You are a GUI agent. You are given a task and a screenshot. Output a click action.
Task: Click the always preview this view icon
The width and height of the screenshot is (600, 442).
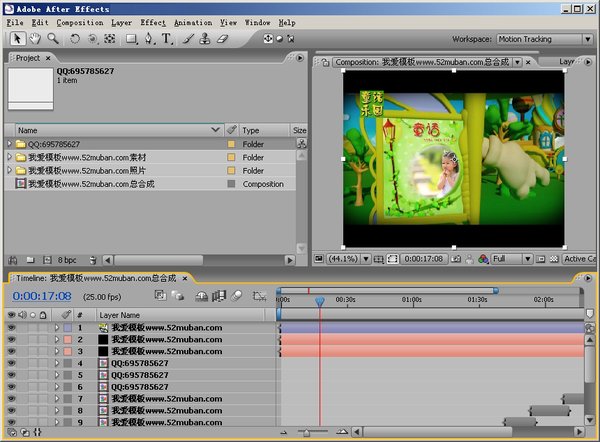[319, 259]
